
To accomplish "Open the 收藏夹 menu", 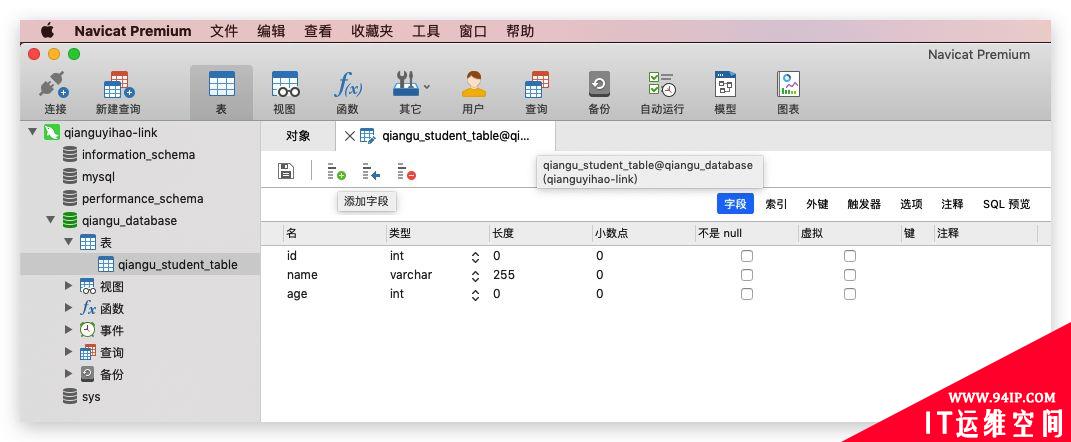I will tap(372, 31).
